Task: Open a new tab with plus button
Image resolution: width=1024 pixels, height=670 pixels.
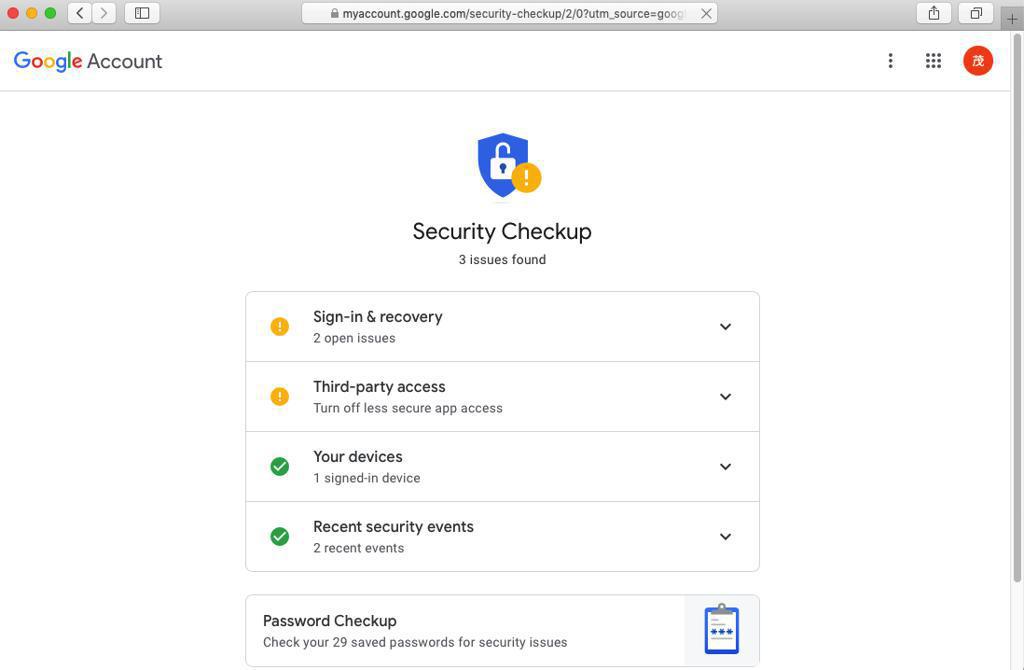Action: coord(1012,19)
